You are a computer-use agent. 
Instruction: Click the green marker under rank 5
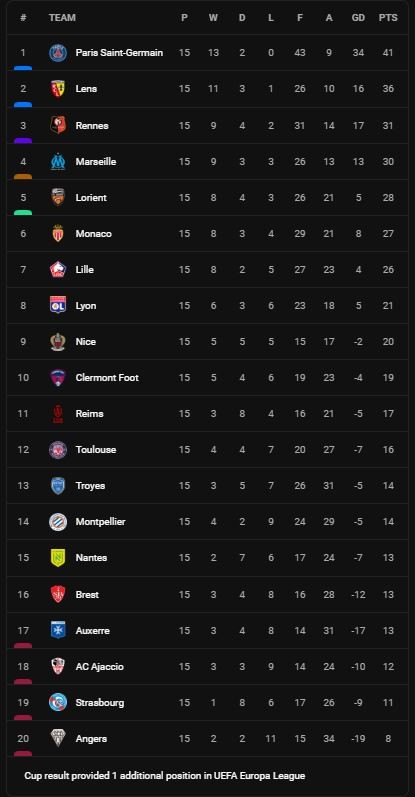(23, 212)
